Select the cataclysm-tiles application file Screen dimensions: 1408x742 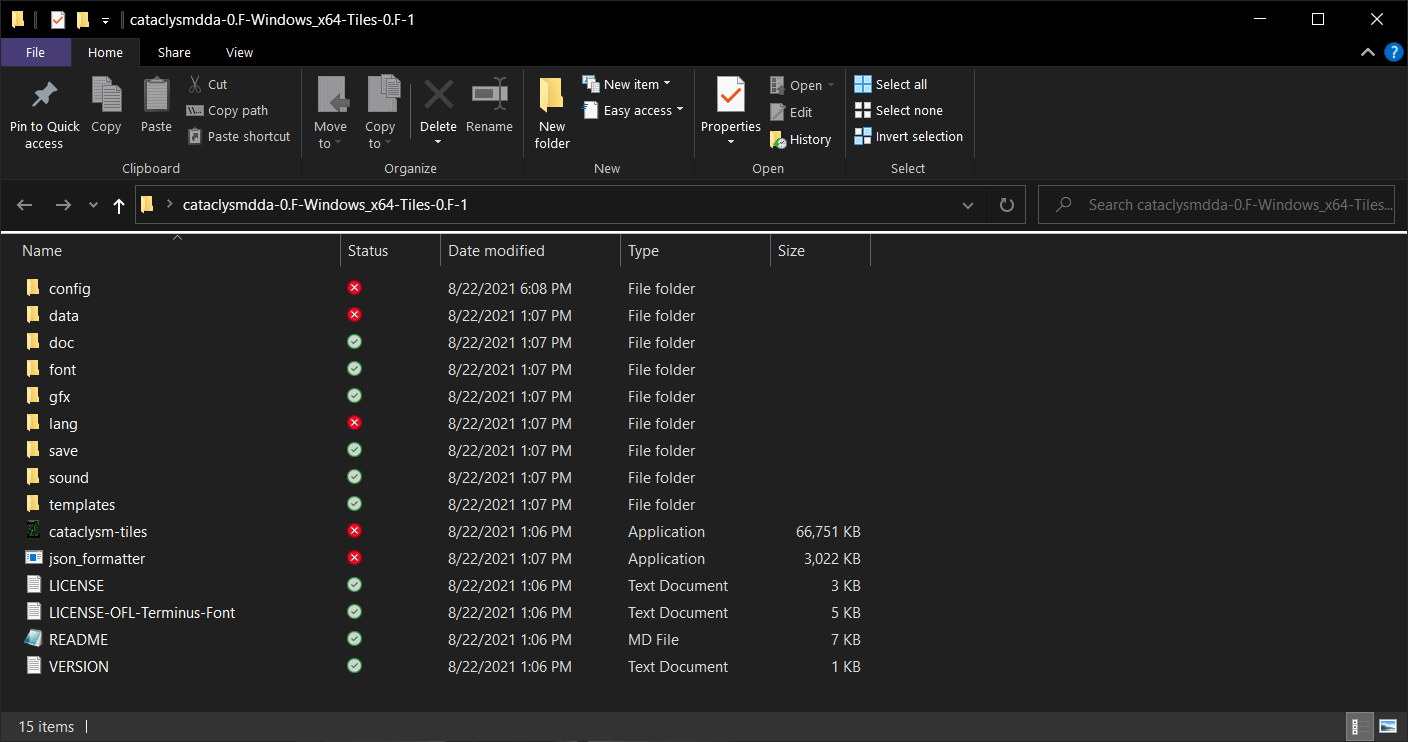pyautogui.click(x=98, y=532)
